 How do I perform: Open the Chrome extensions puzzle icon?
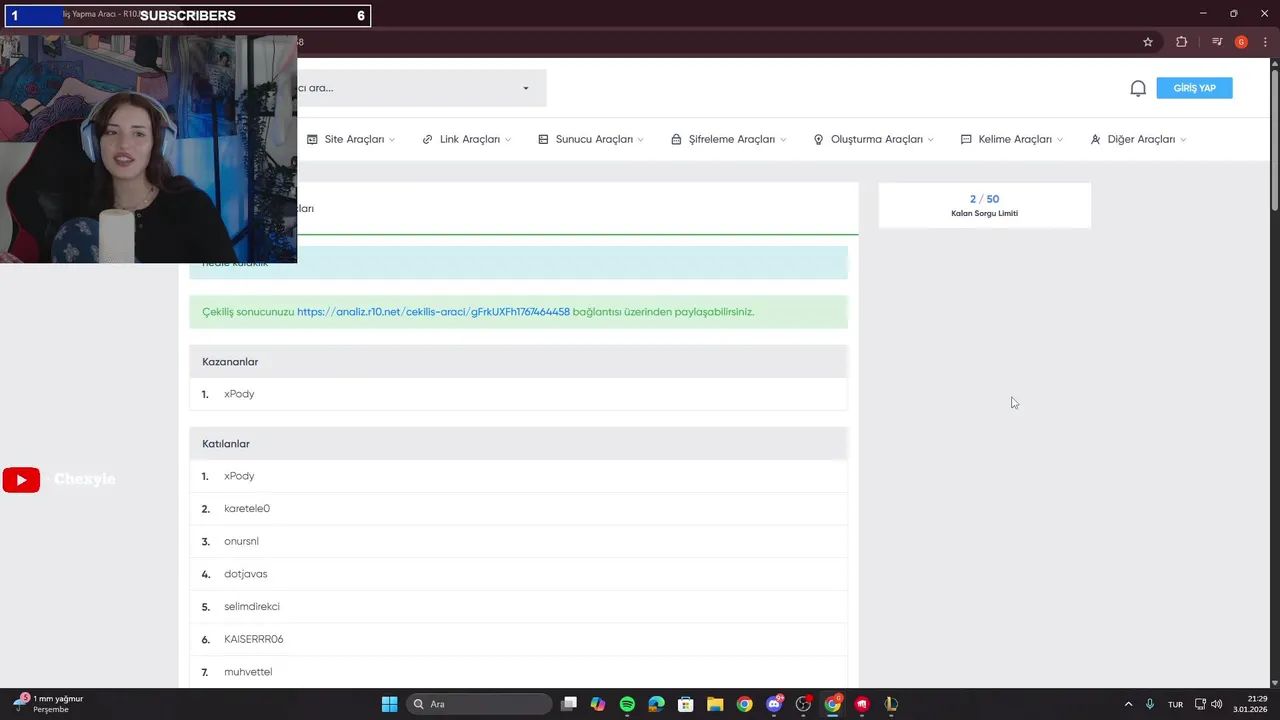pyautogui.click(x=1182, y=42)
